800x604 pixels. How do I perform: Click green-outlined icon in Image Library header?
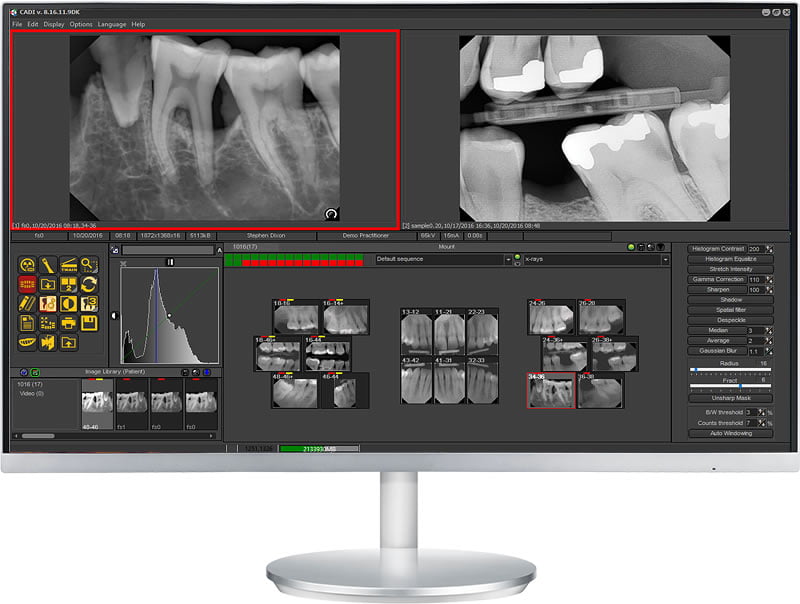tap(35, 372)
